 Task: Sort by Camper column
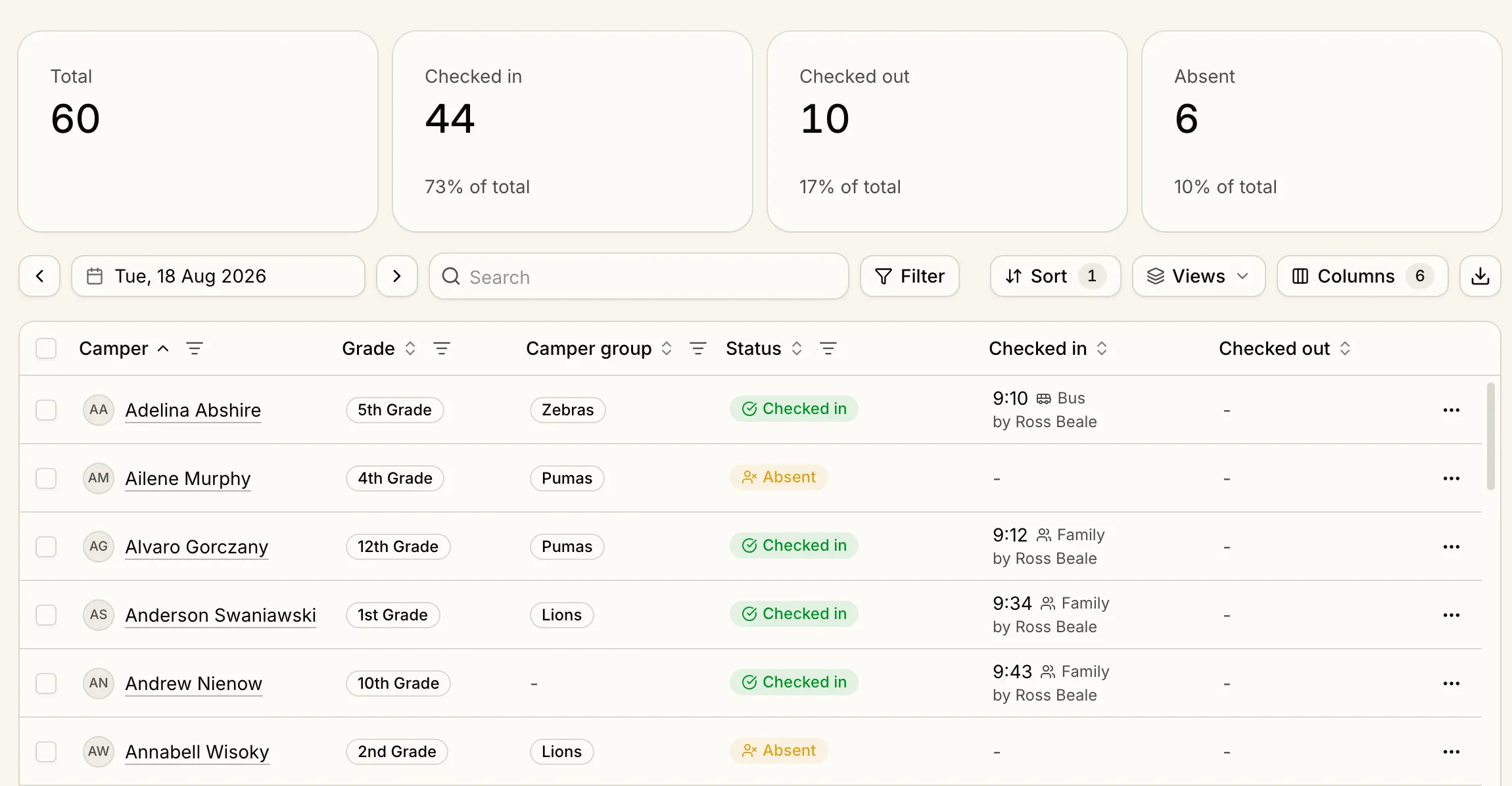click(124, 348)
